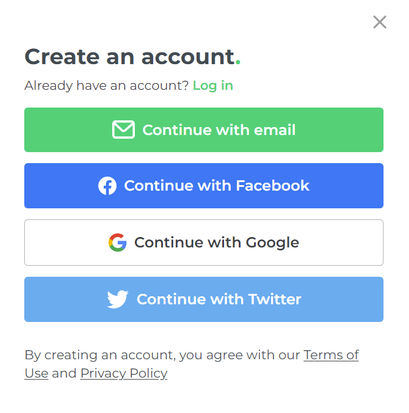Click the Facebook logo icon

coord(107,186)
